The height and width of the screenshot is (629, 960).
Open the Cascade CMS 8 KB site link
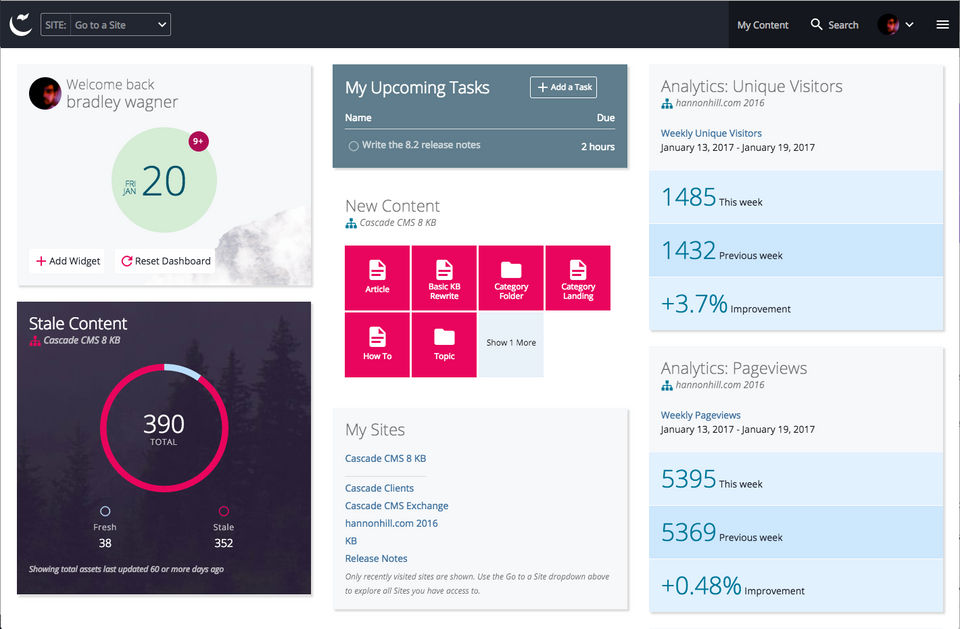[385, 458]
